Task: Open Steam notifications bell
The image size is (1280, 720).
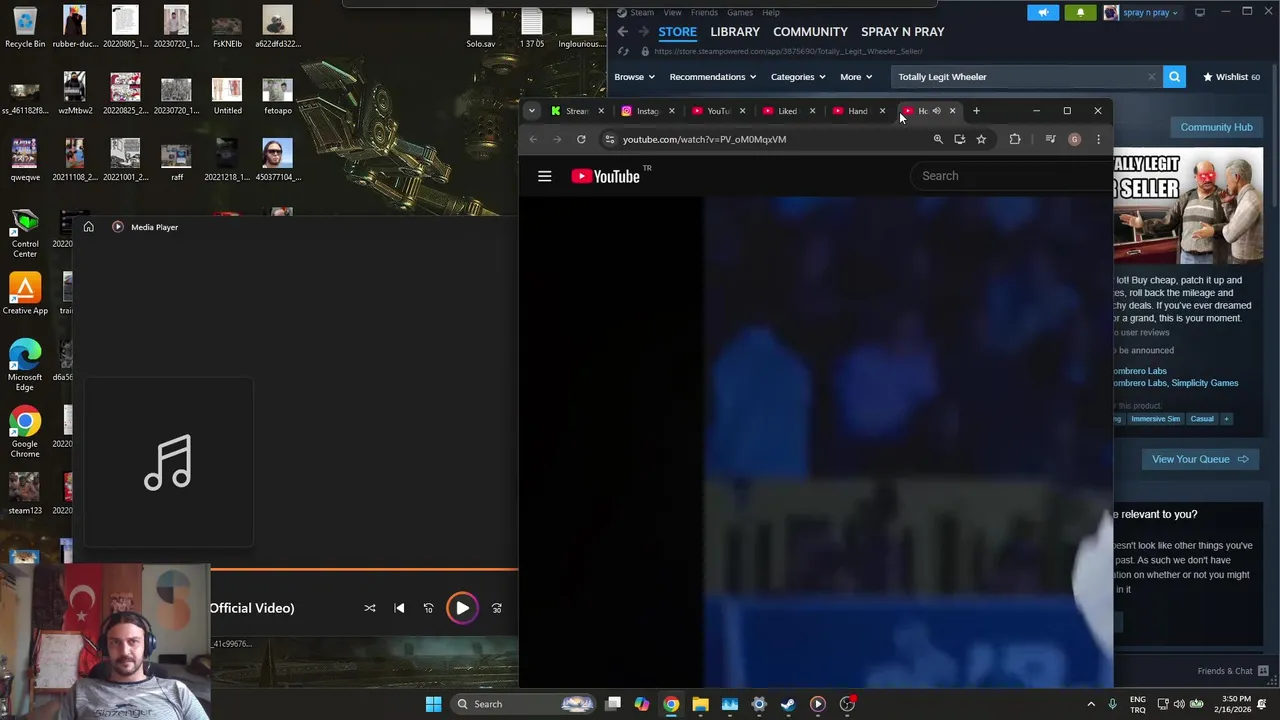Action: (x=1080, y=13)
